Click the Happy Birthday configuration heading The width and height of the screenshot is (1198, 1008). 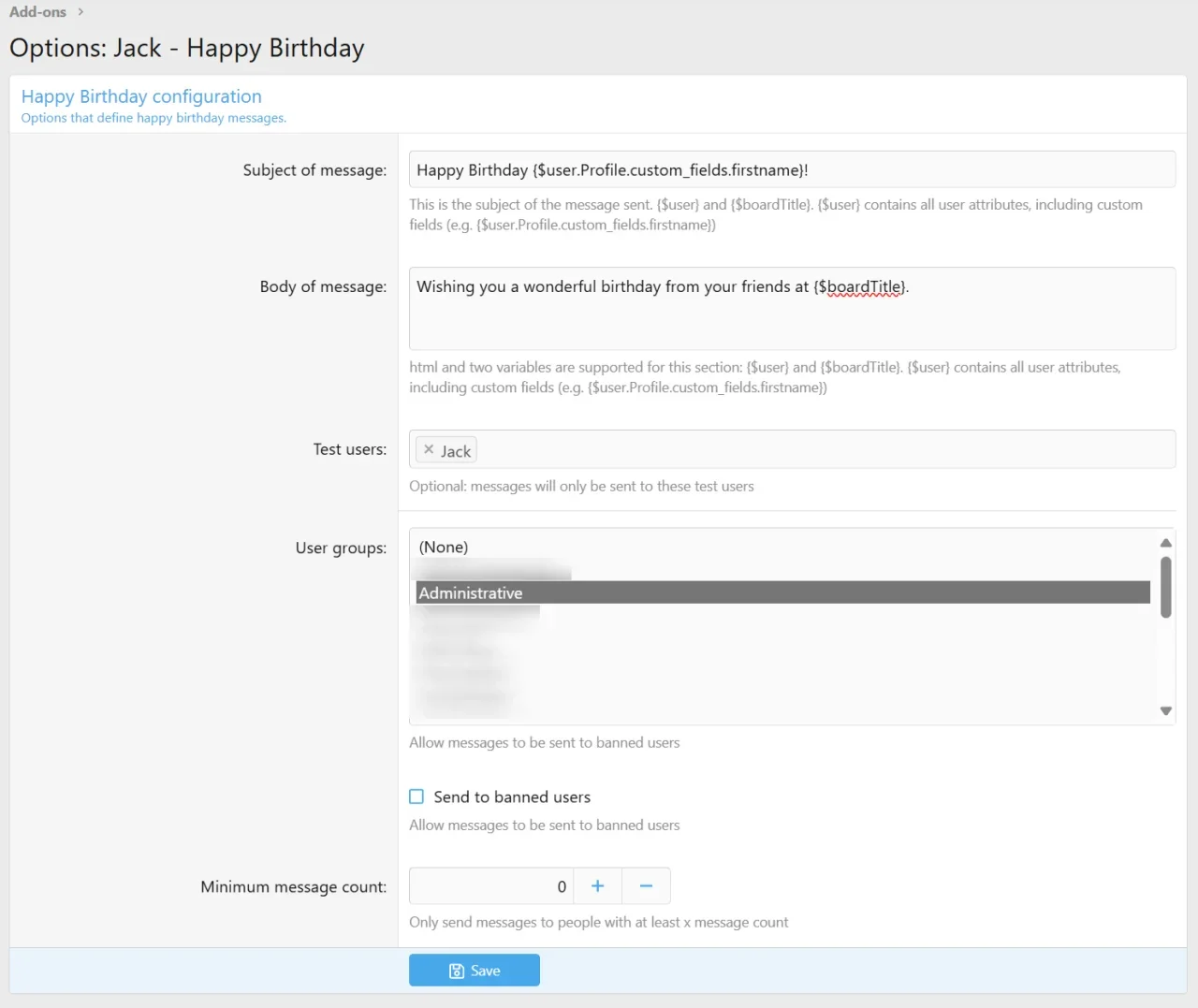tap(140, 96)
